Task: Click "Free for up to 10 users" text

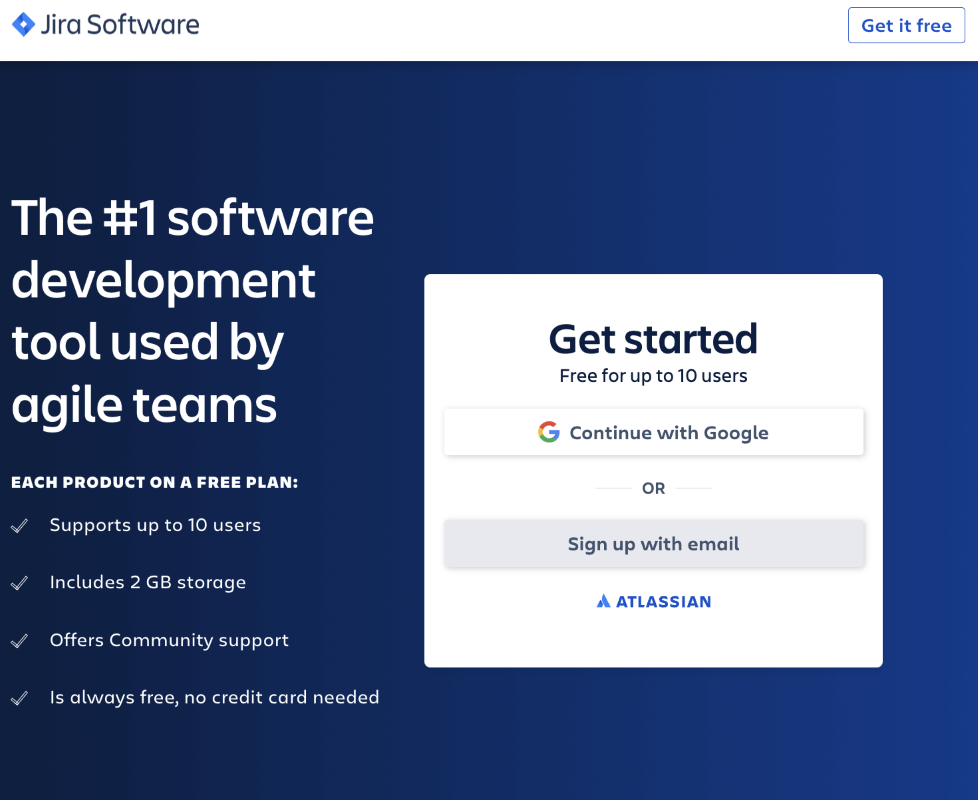Action: (x=653, y=376)
